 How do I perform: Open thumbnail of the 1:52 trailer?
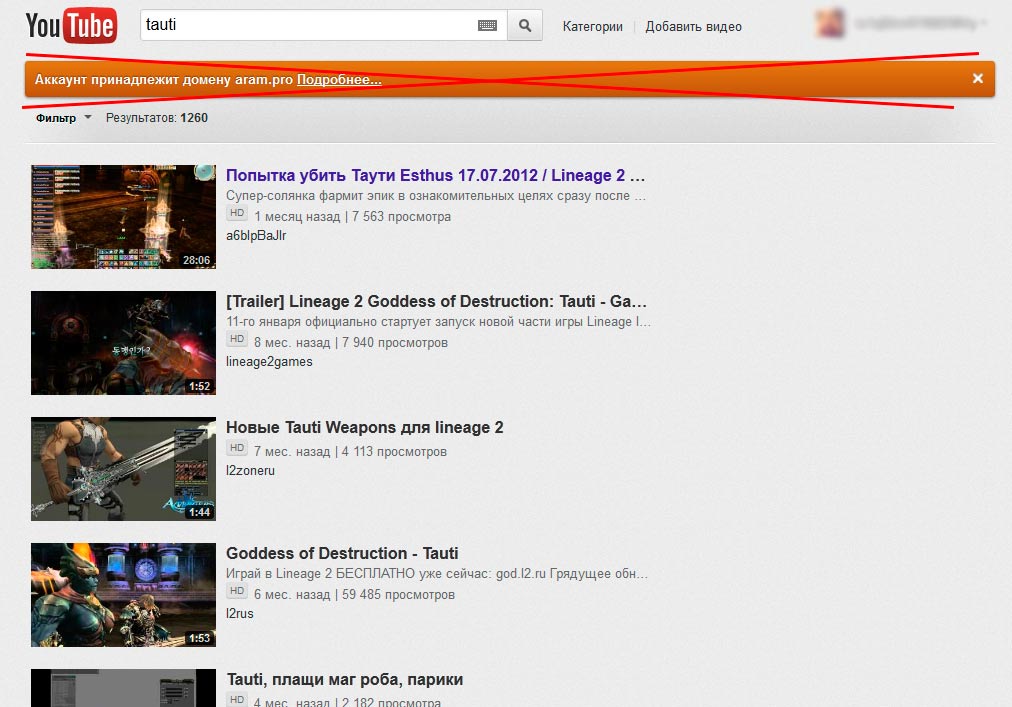pos(123,343)
